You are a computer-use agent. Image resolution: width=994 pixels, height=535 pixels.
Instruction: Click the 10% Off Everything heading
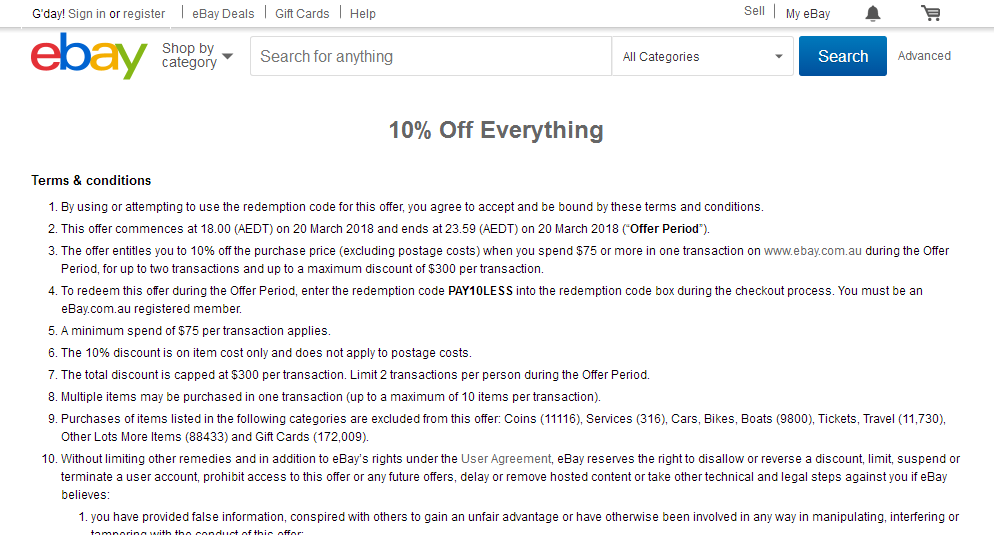pyautogui.click(x=496, y=130)
